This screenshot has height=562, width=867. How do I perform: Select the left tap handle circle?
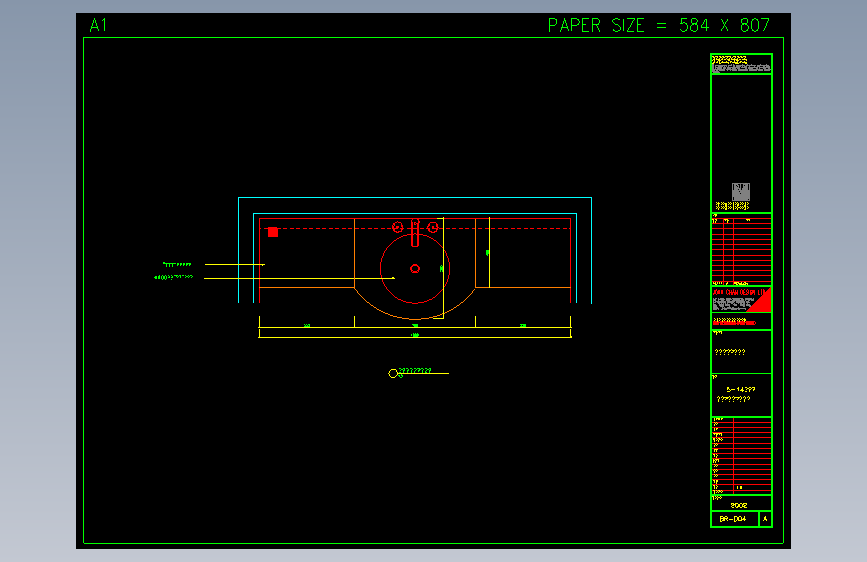click(x=397, y=227)
